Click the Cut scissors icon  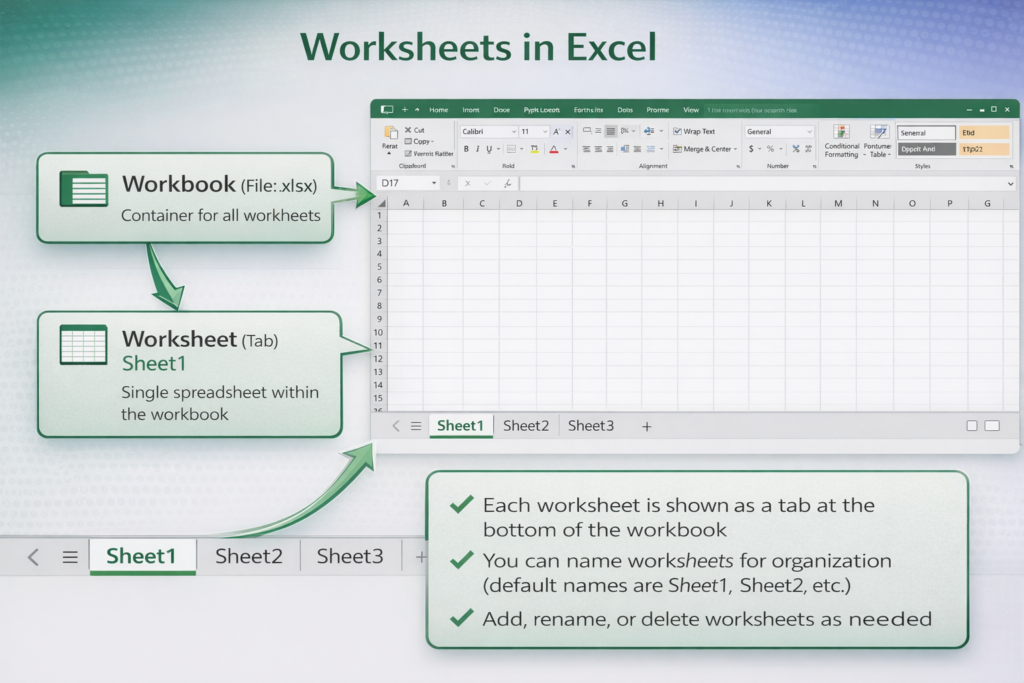pyautogui.click(x=408, y=130)
